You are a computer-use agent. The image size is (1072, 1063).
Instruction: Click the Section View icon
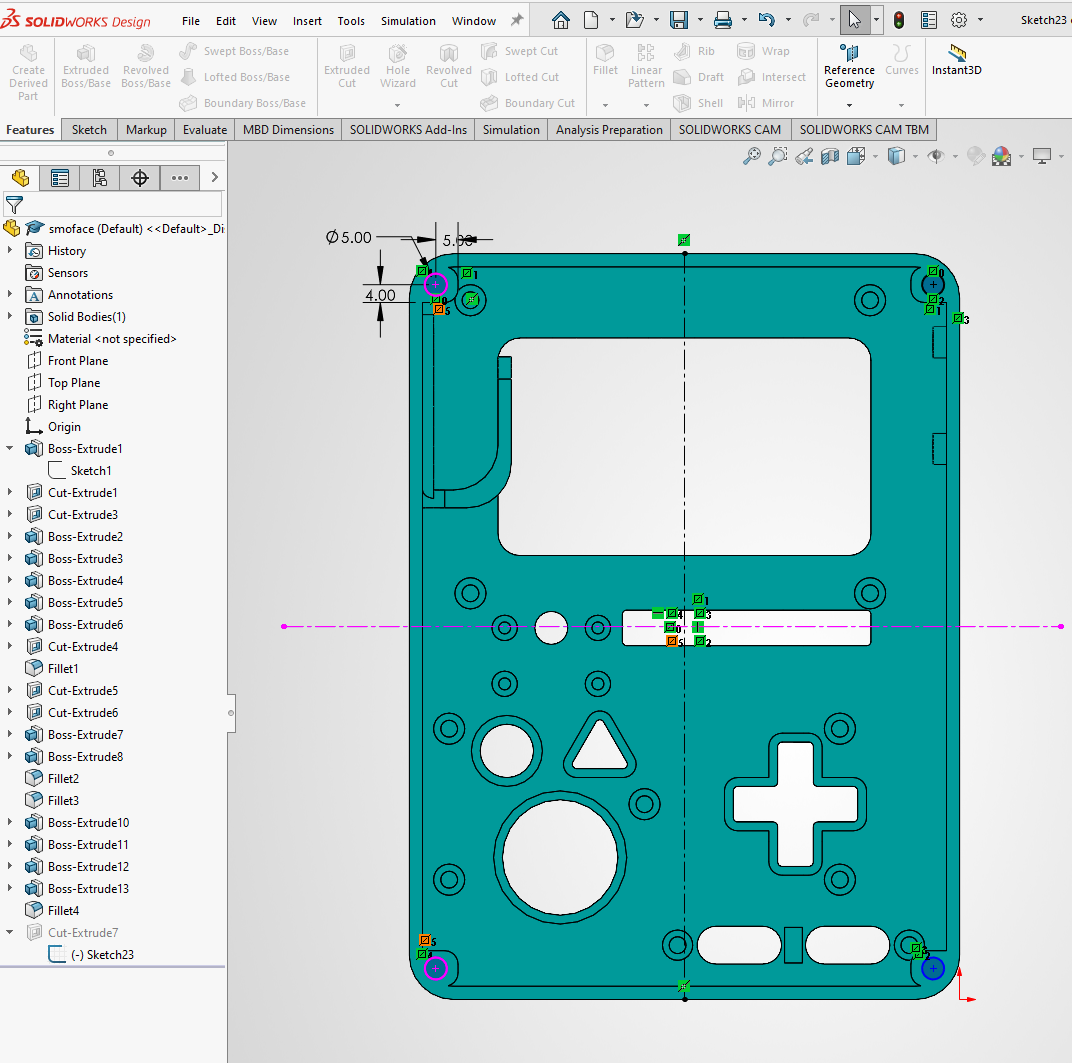click(x=830, y=157)
